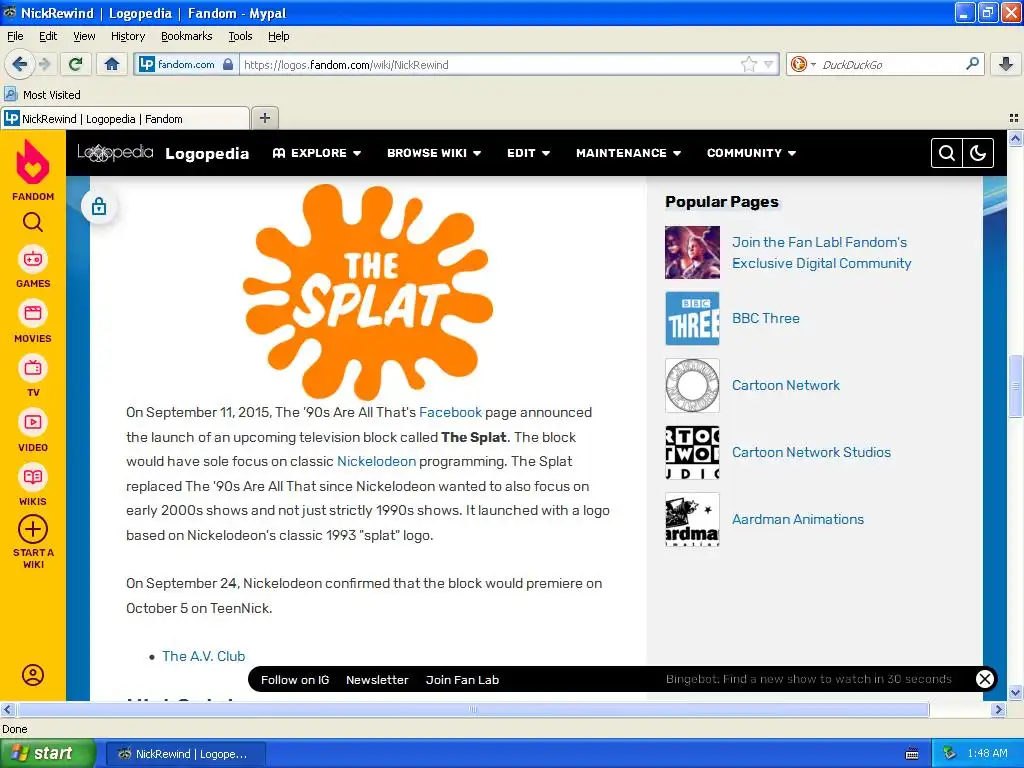1024x768 pixels.
Task: Click the list all tabs icon
Action: click(1014, 118)
